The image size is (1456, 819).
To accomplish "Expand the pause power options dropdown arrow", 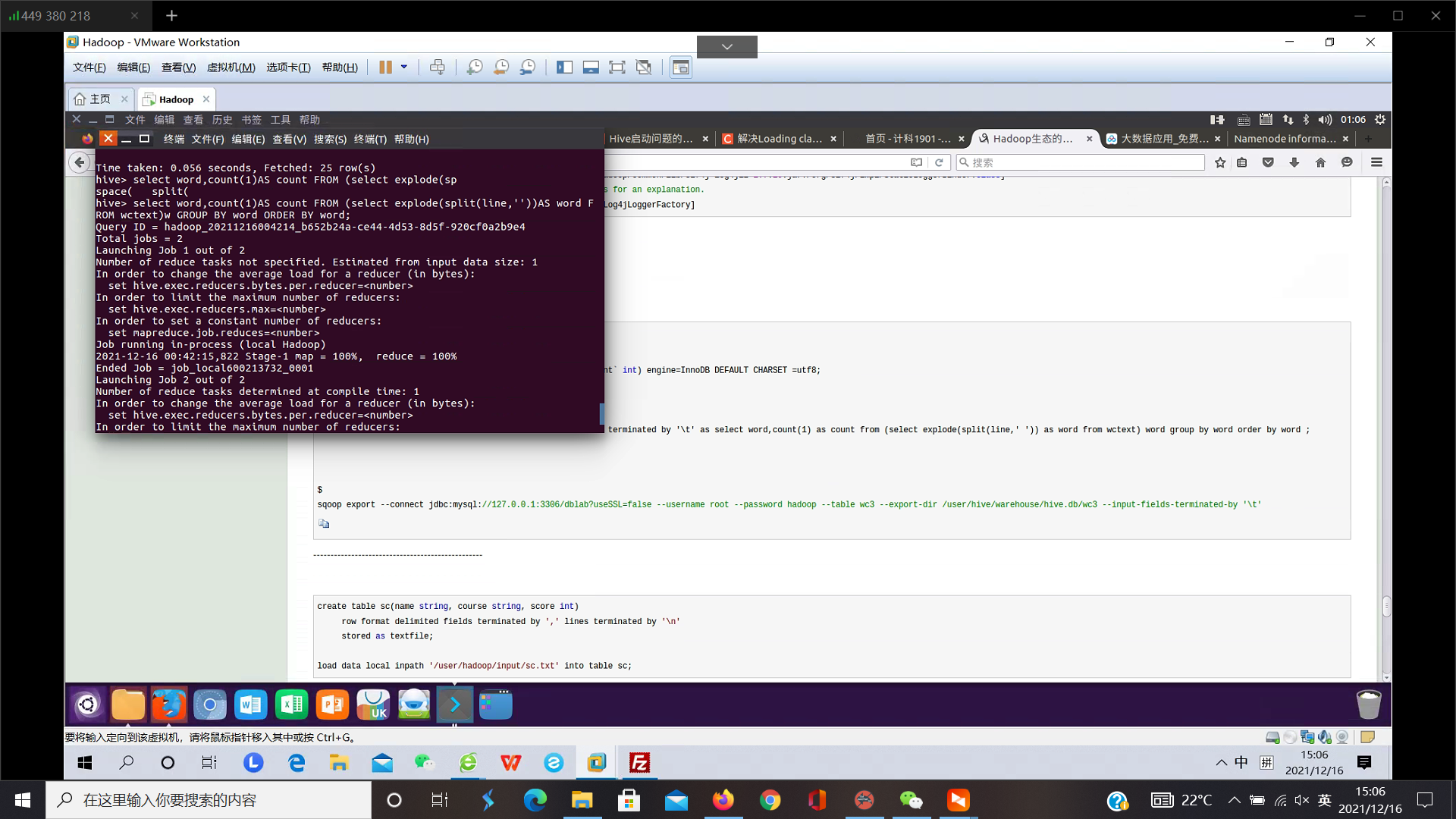I will [x=404, y=67].
